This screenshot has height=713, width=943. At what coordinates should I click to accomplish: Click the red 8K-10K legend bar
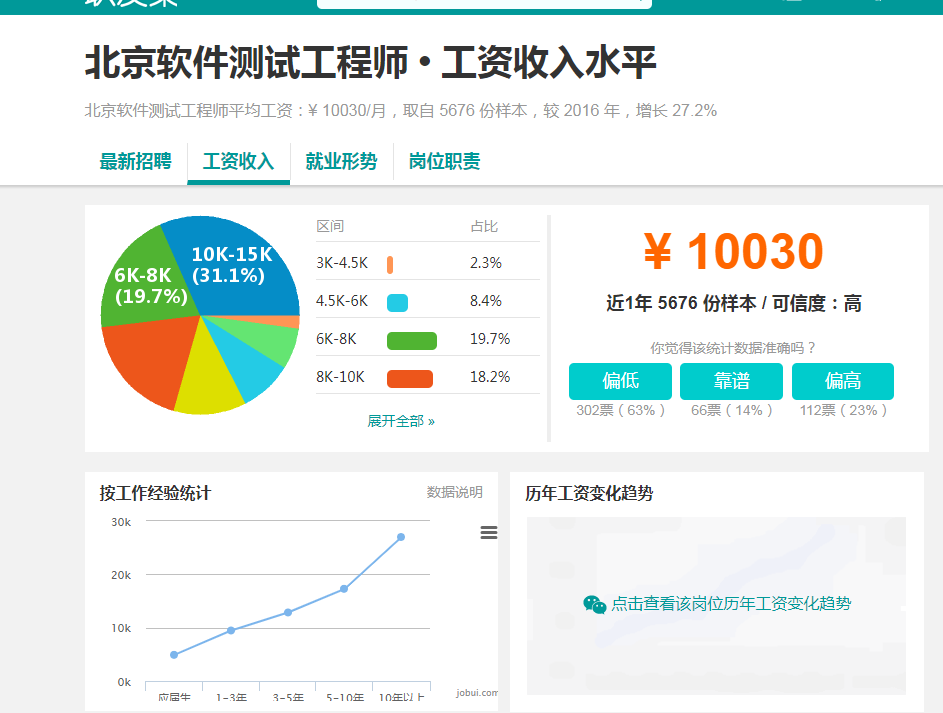coord(408,376)
